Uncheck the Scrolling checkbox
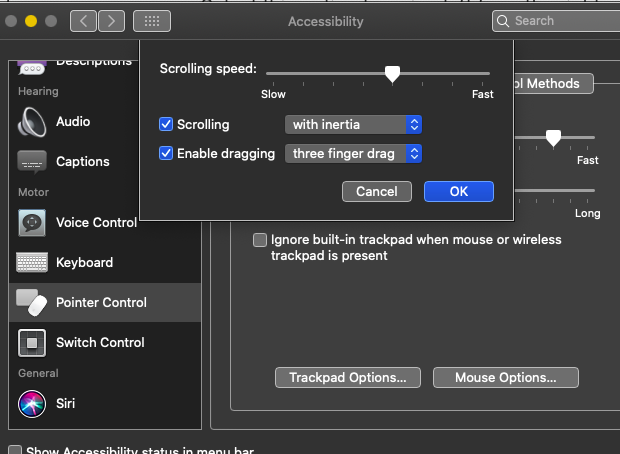The height and width of the screenshot is (454, 620). click(x=167, y=125)
